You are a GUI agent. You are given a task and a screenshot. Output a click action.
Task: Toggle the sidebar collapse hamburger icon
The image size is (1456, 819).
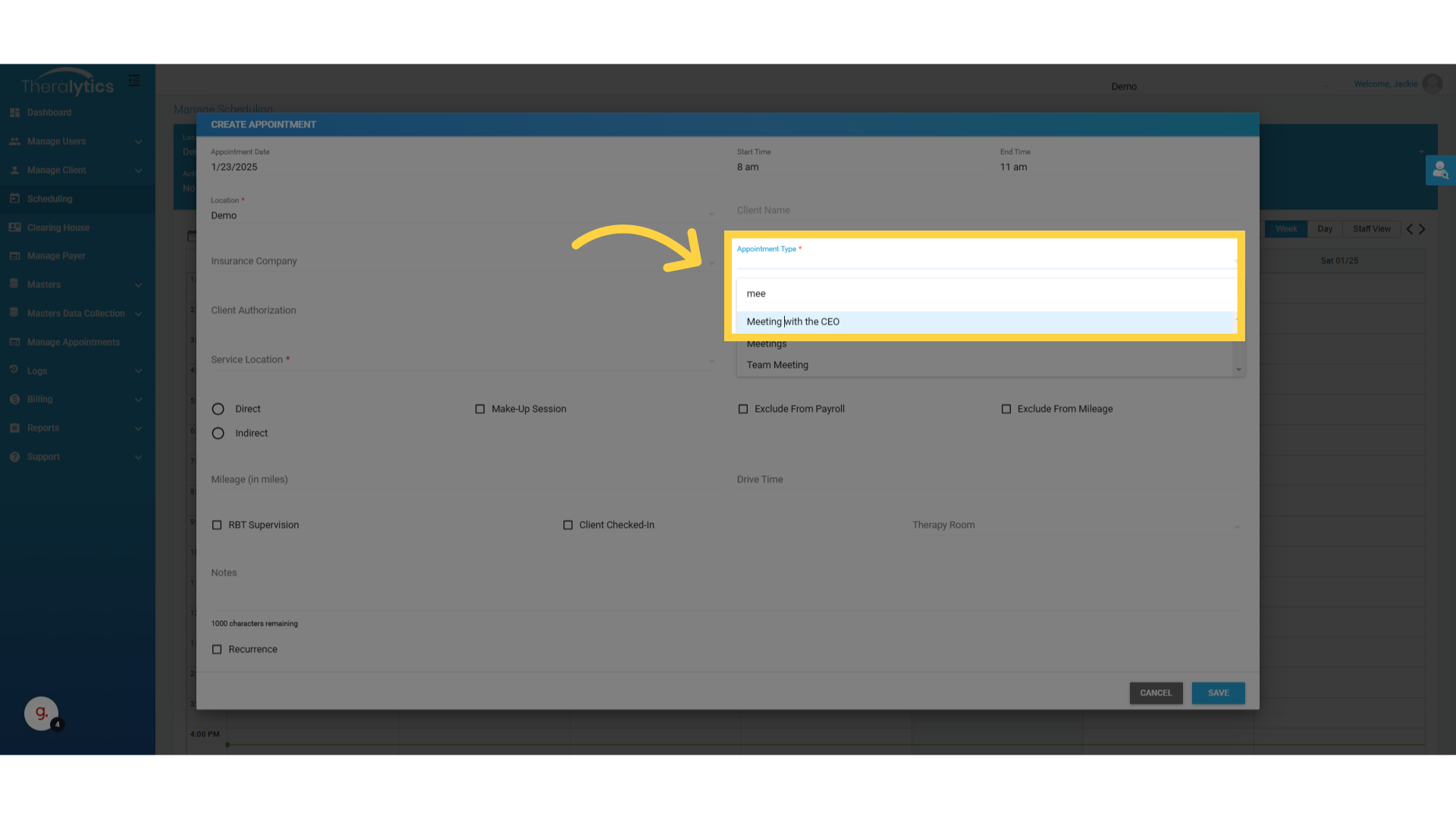pyautogui.click(x=134, y=80)
